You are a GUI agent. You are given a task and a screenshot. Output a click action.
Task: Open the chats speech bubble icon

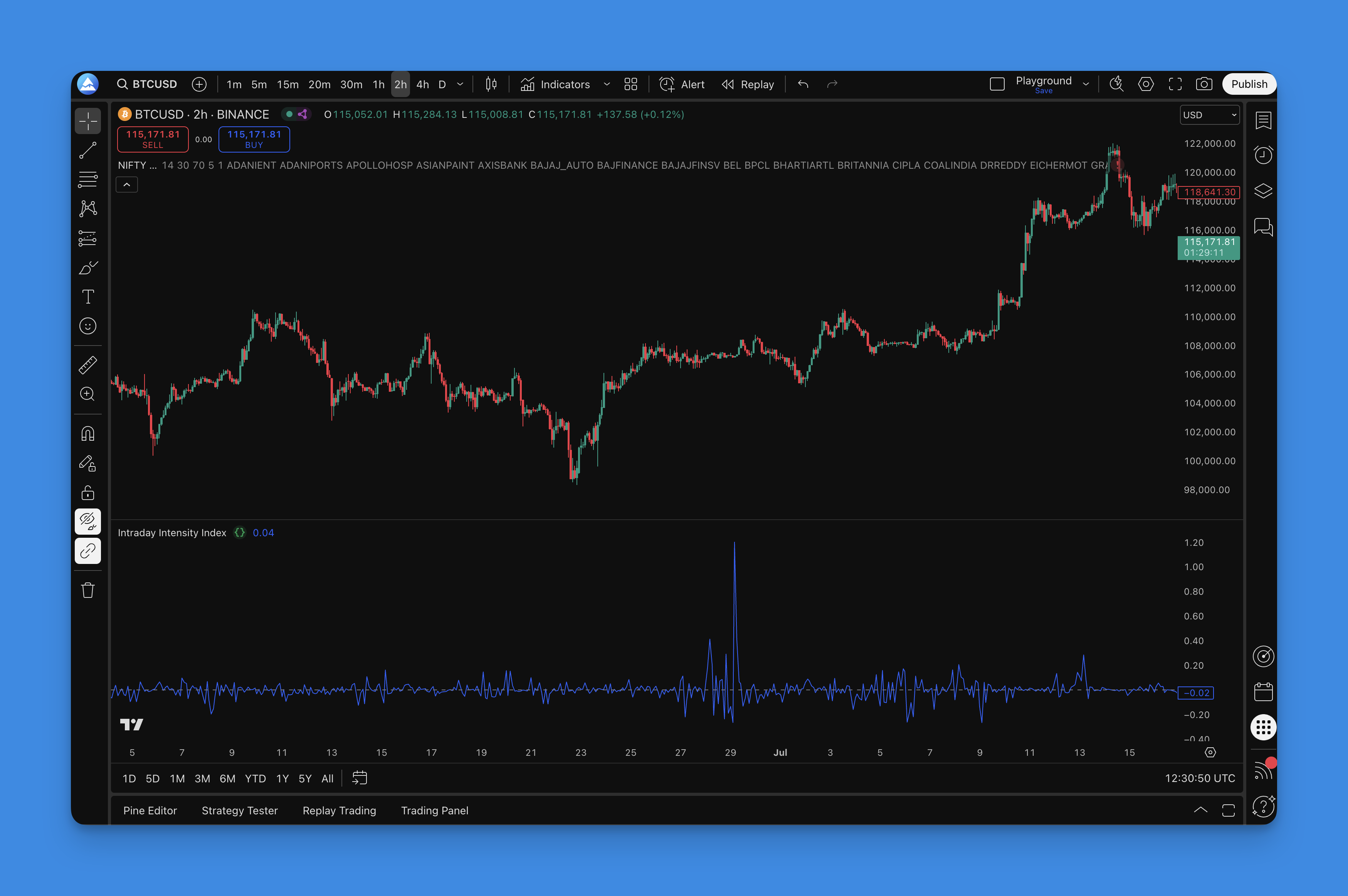tap(1263, 227)
